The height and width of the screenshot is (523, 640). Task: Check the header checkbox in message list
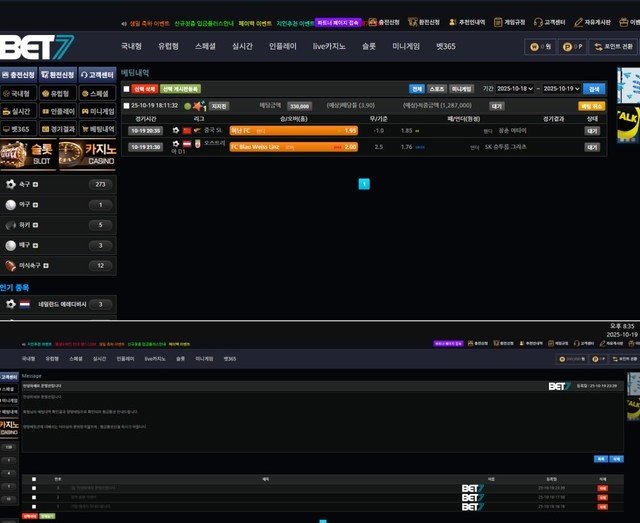[34, 479]
